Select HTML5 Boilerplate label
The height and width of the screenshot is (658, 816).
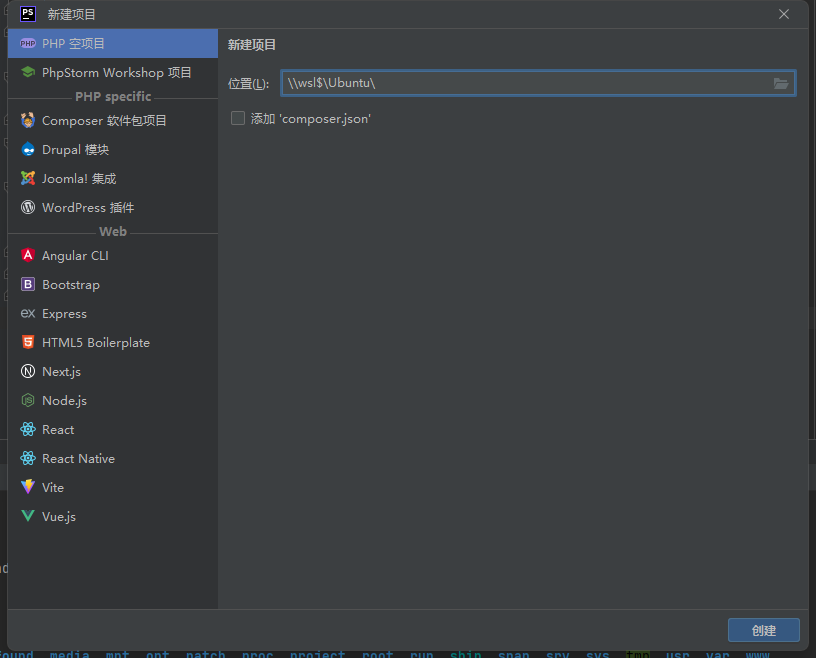point(96,343)
